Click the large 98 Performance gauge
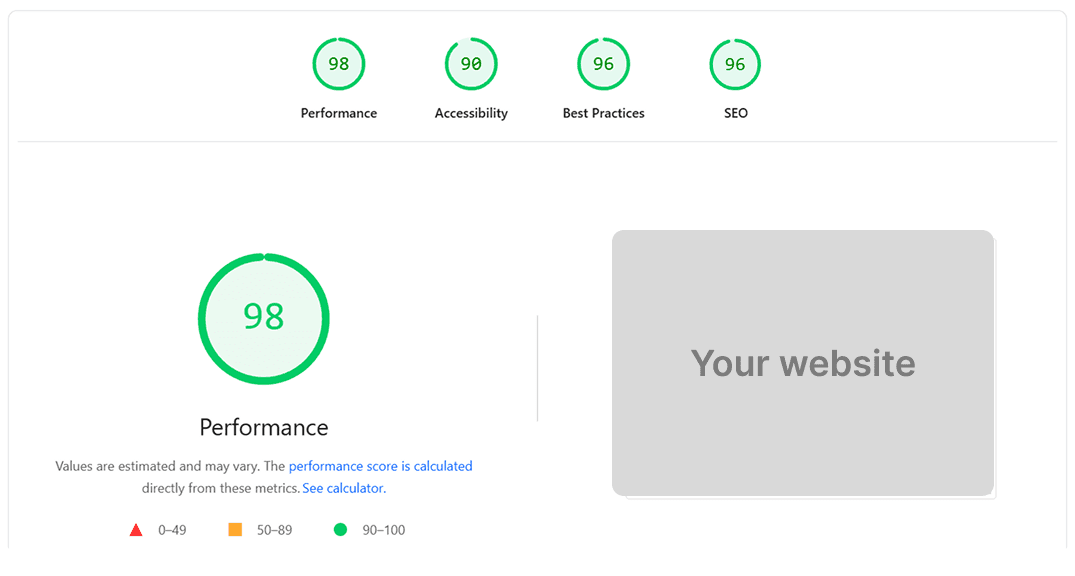Screen dimensions: 1075x576 click(x=264, y=319)
